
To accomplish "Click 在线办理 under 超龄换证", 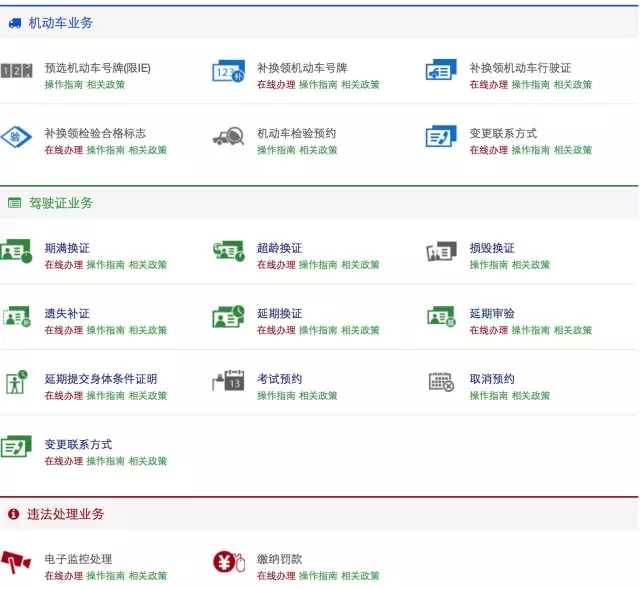I will click(276, 265).
